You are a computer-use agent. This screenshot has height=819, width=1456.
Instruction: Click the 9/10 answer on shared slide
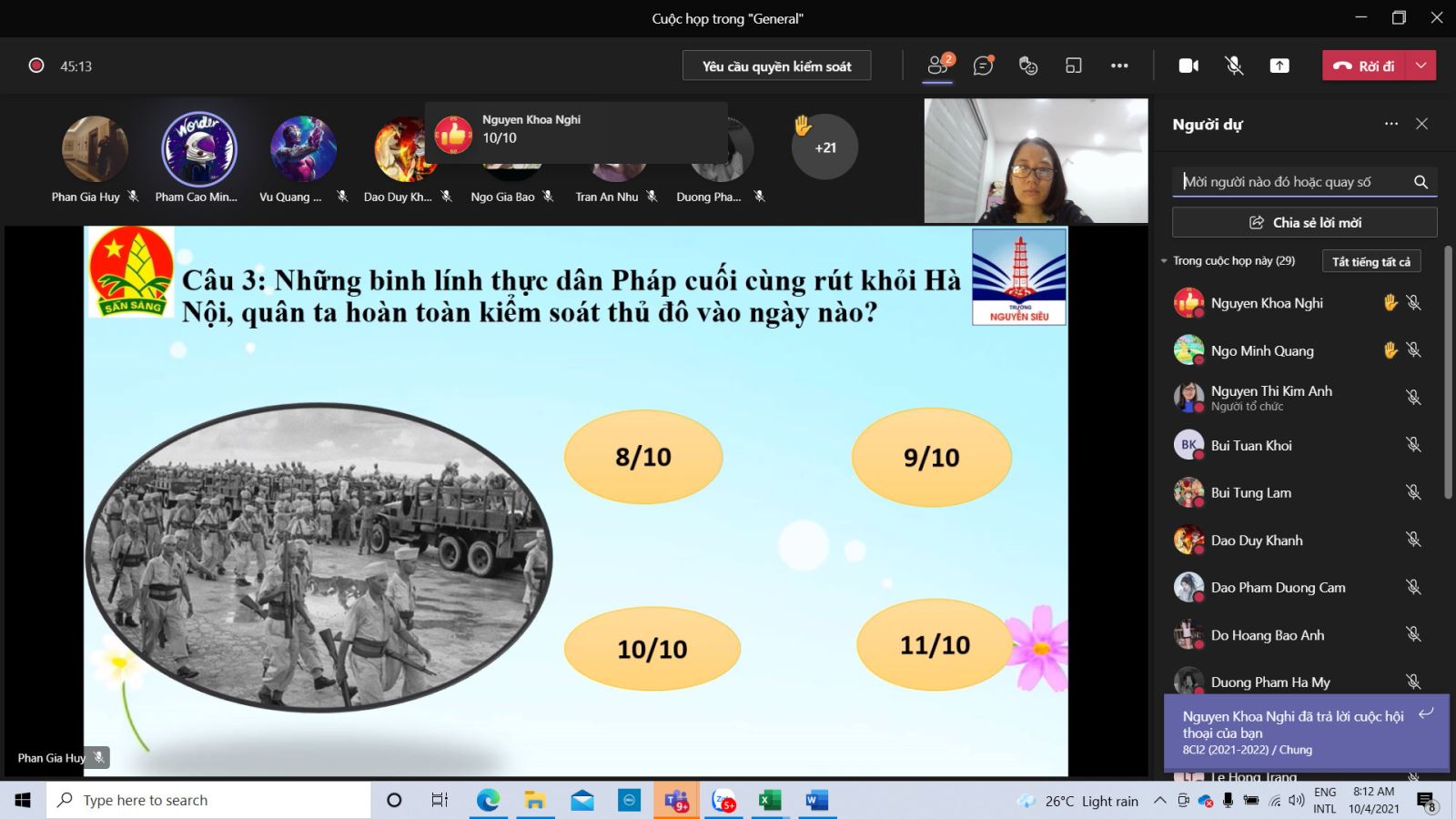coord(931,457)
